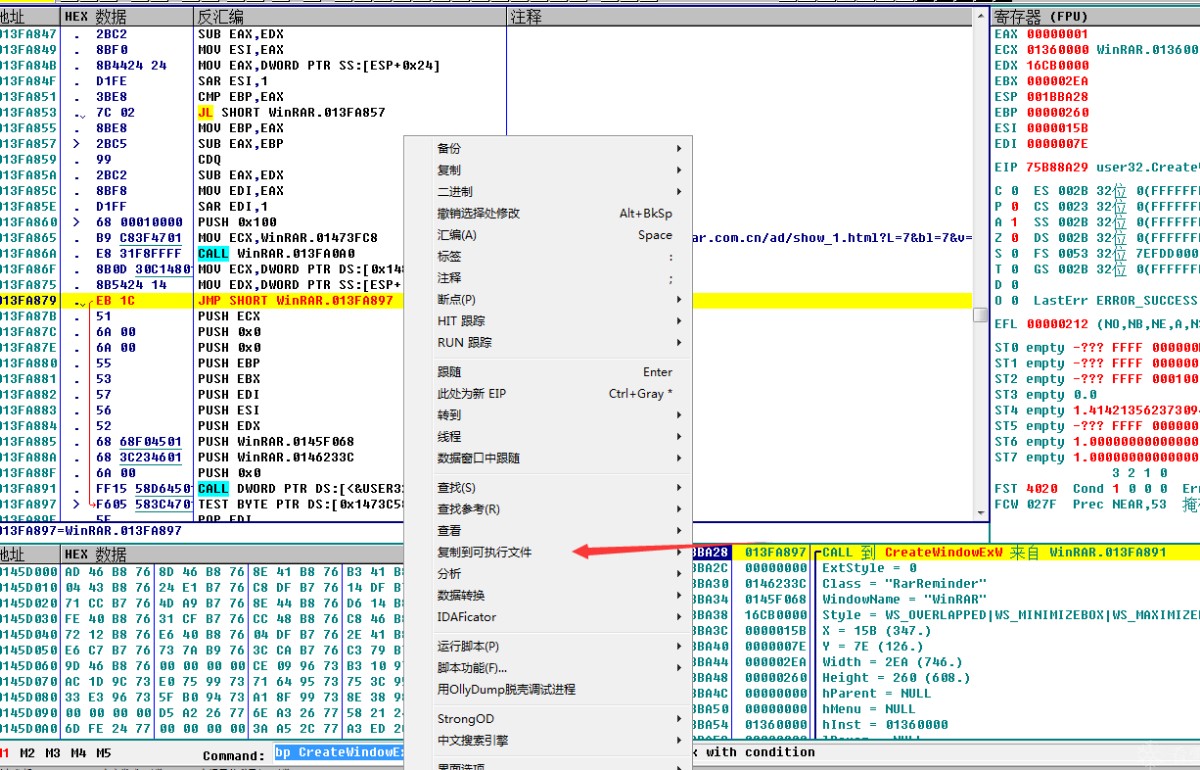This screenshot has width=1200, height=770.
Task: Select the PUSH 0x100 instruction row
Action: point(234,222)
